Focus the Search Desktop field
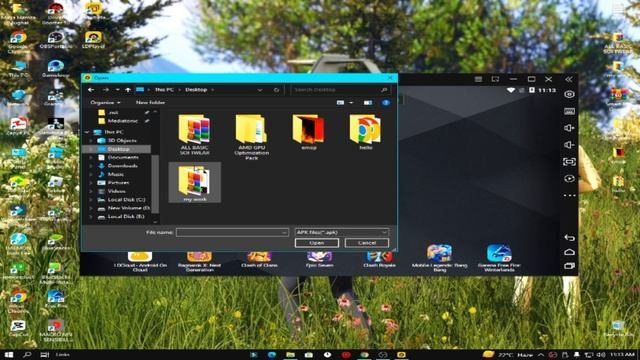The height and width of the screenshot is (360, 640). point(341,90)
